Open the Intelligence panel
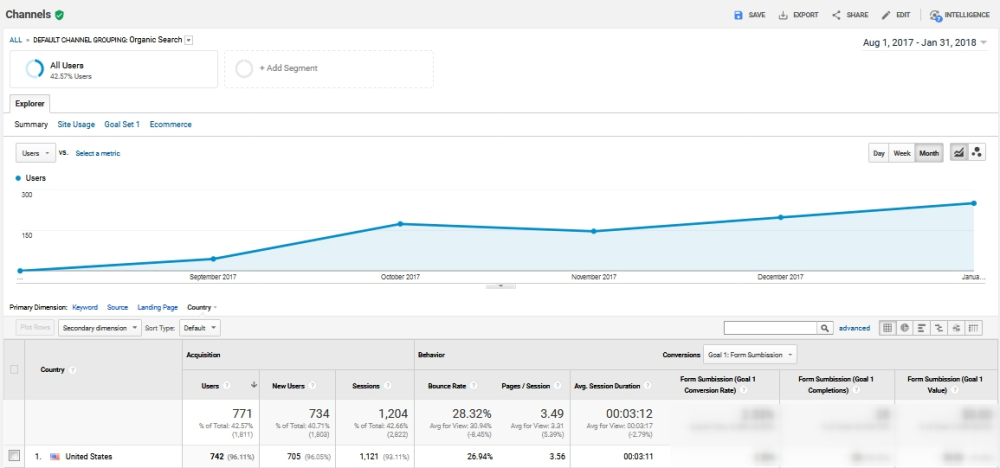This screenshot has width=1000, height=468. (x=935, y=15)
